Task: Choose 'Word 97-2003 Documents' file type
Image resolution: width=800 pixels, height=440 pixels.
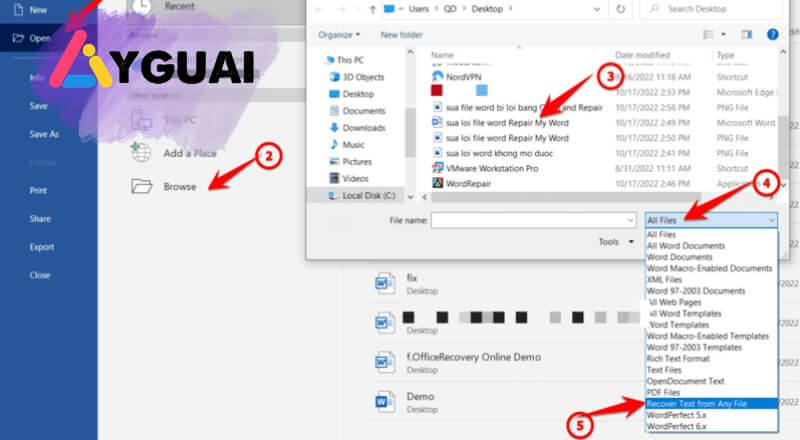Action: coord(696,291)
